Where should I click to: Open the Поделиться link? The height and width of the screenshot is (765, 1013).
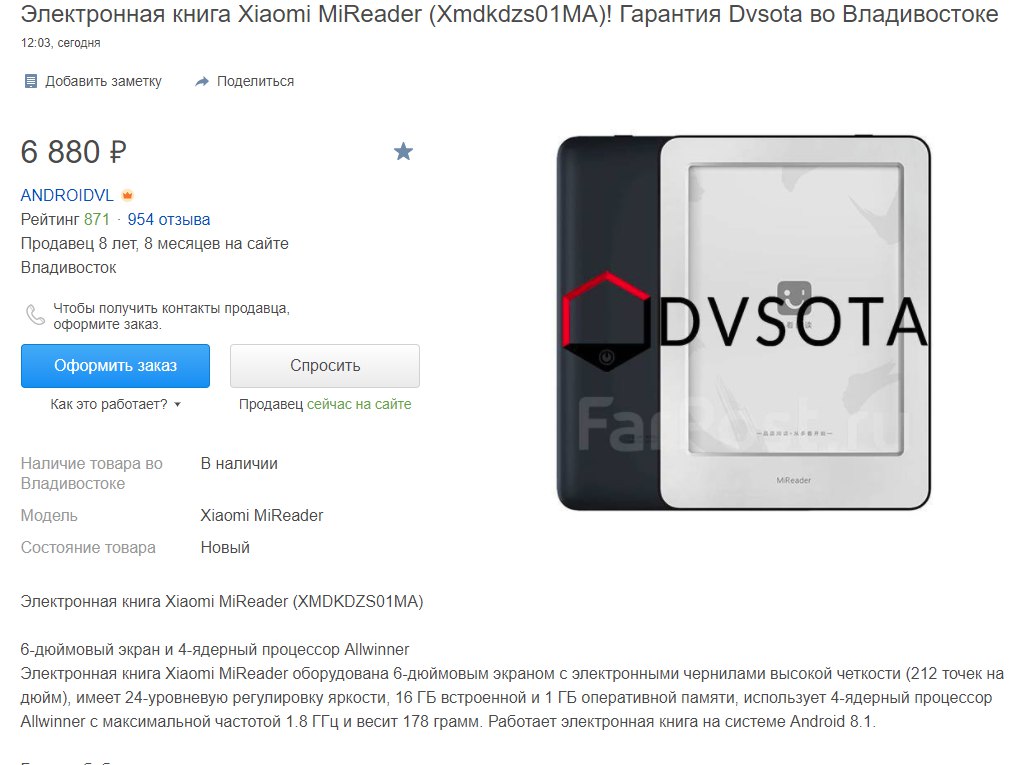pos(255,81)
